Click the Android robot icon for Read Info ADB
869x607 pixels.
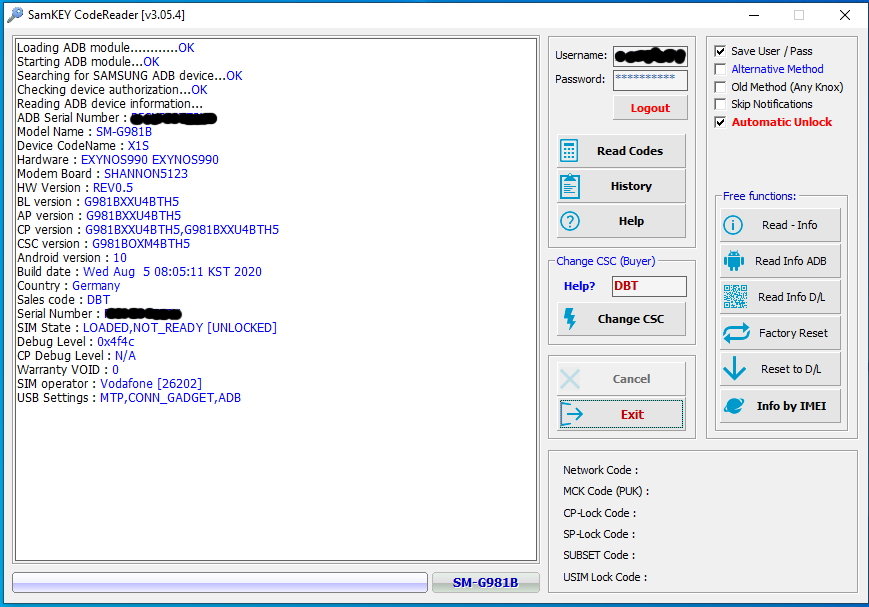[x=733, y=261]
